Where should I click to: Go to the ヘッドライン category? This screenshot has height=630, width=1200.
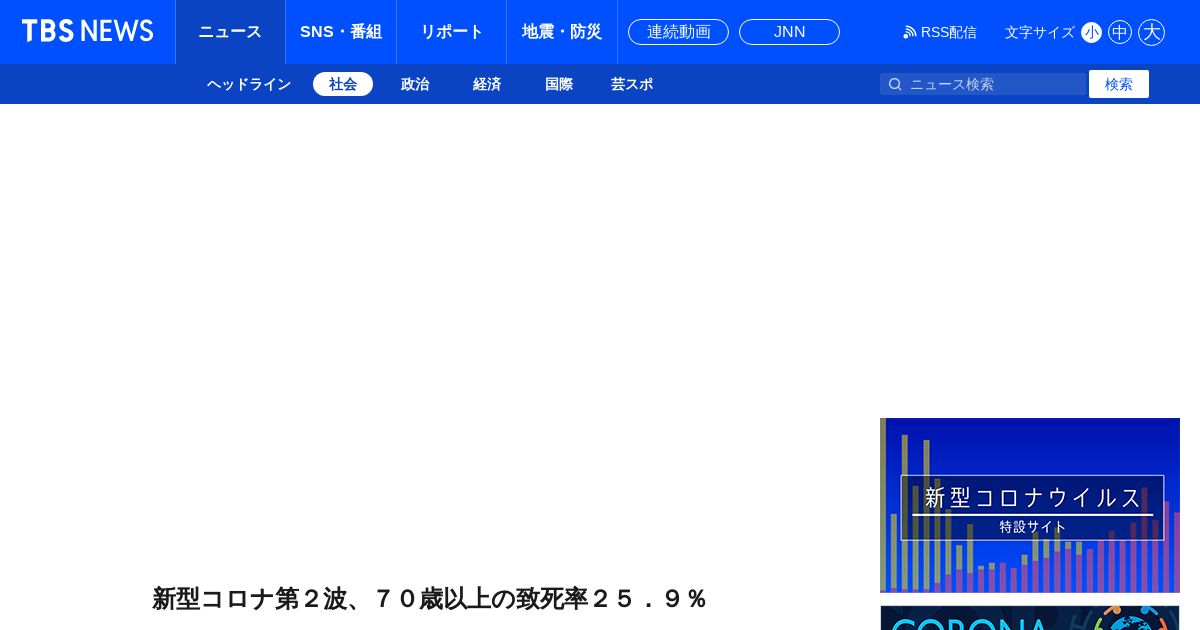(x=249, y=84)
